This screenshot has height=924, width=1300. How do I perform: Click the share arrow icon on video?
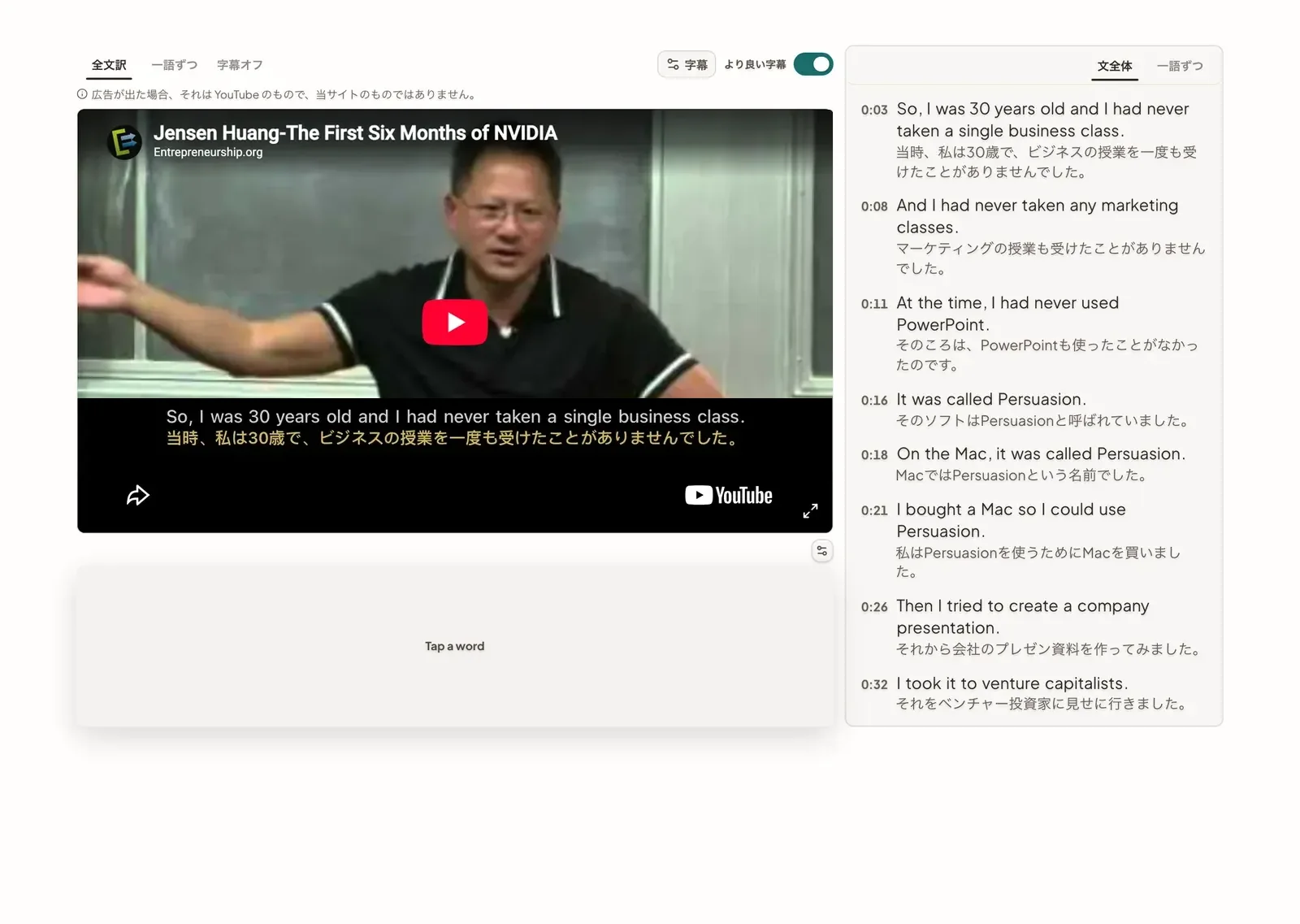[138, 495]
